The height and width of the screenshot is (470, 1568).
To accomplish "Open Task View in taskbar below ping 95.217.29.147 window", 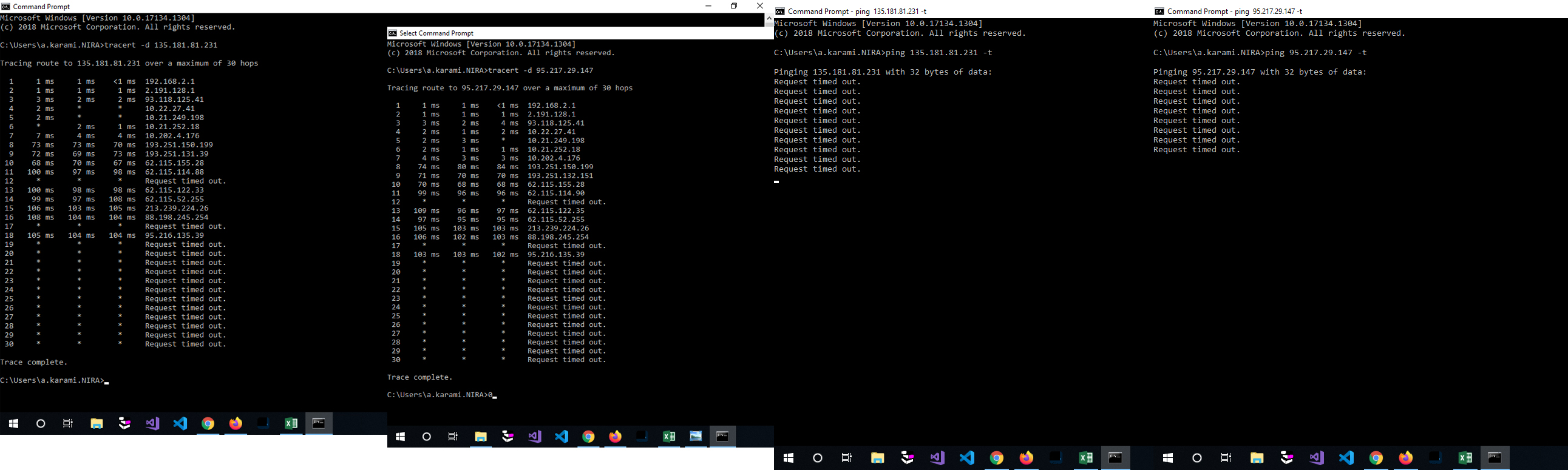I will pos(1226,458).
